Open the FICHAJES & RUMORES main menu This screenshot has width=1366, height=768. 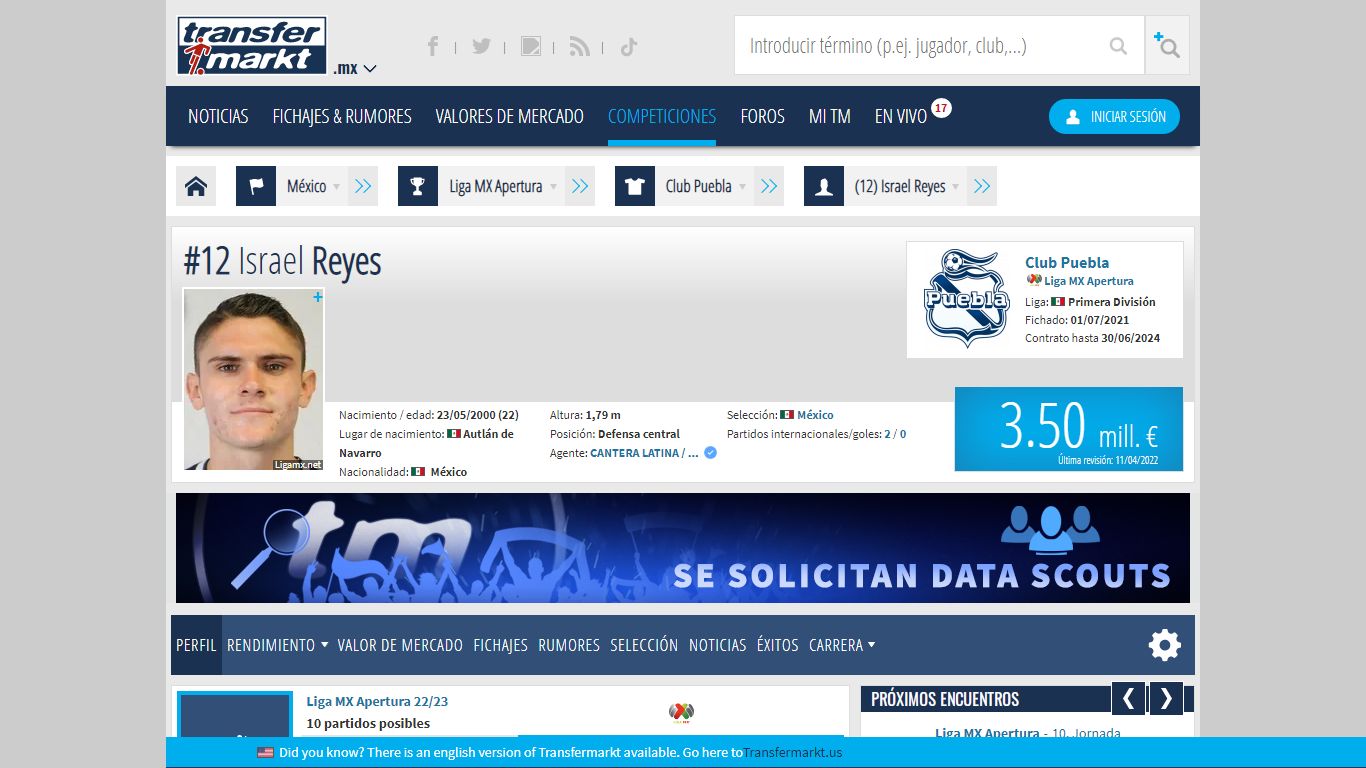[x=342, y=116]
